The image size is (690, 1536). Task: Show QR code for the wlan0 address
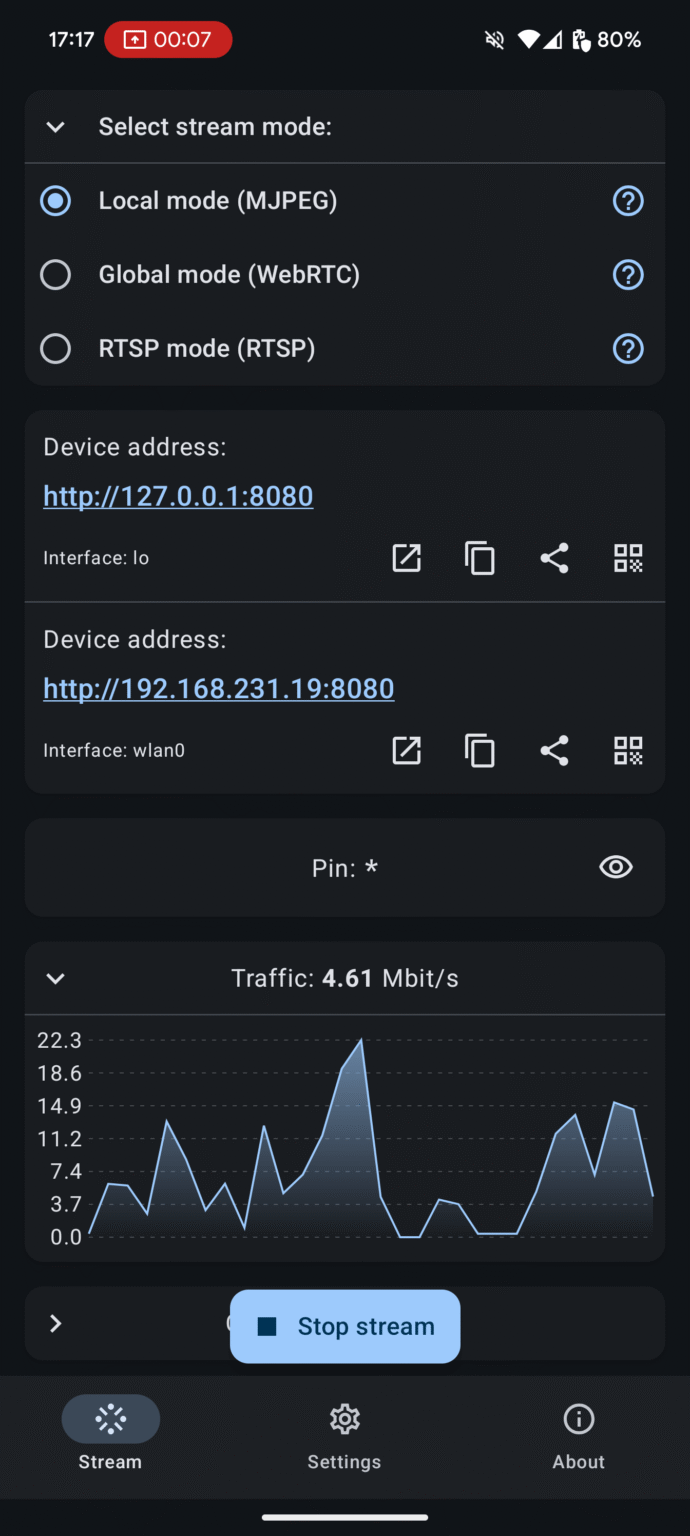(x=628, y=750)
